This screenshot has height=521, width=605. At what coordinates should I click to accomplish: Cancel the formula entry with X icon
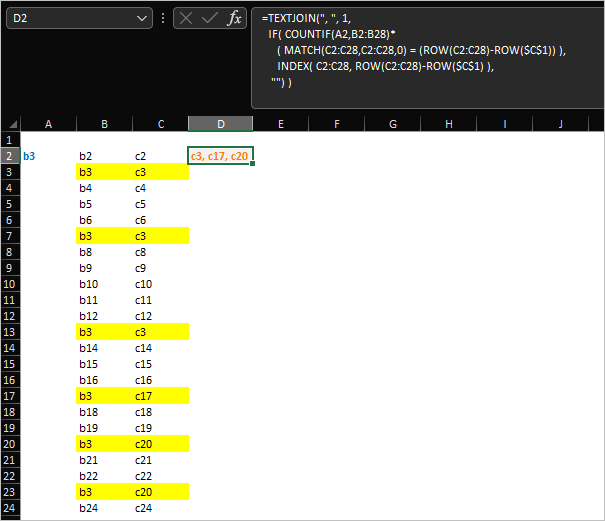click(x=186, y=18)
